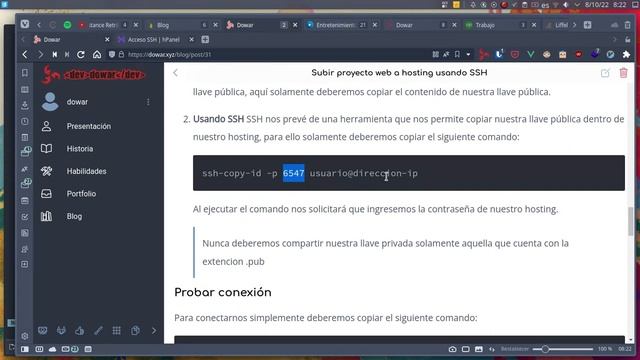Click the dev dowar logo
The width and height of the screenshot is (640, 360).
tap(93, 75)
